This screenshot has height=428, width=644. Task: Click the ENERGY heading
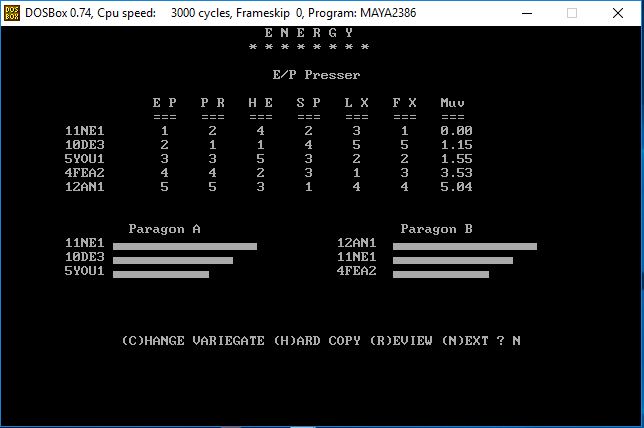pos(309,32)
